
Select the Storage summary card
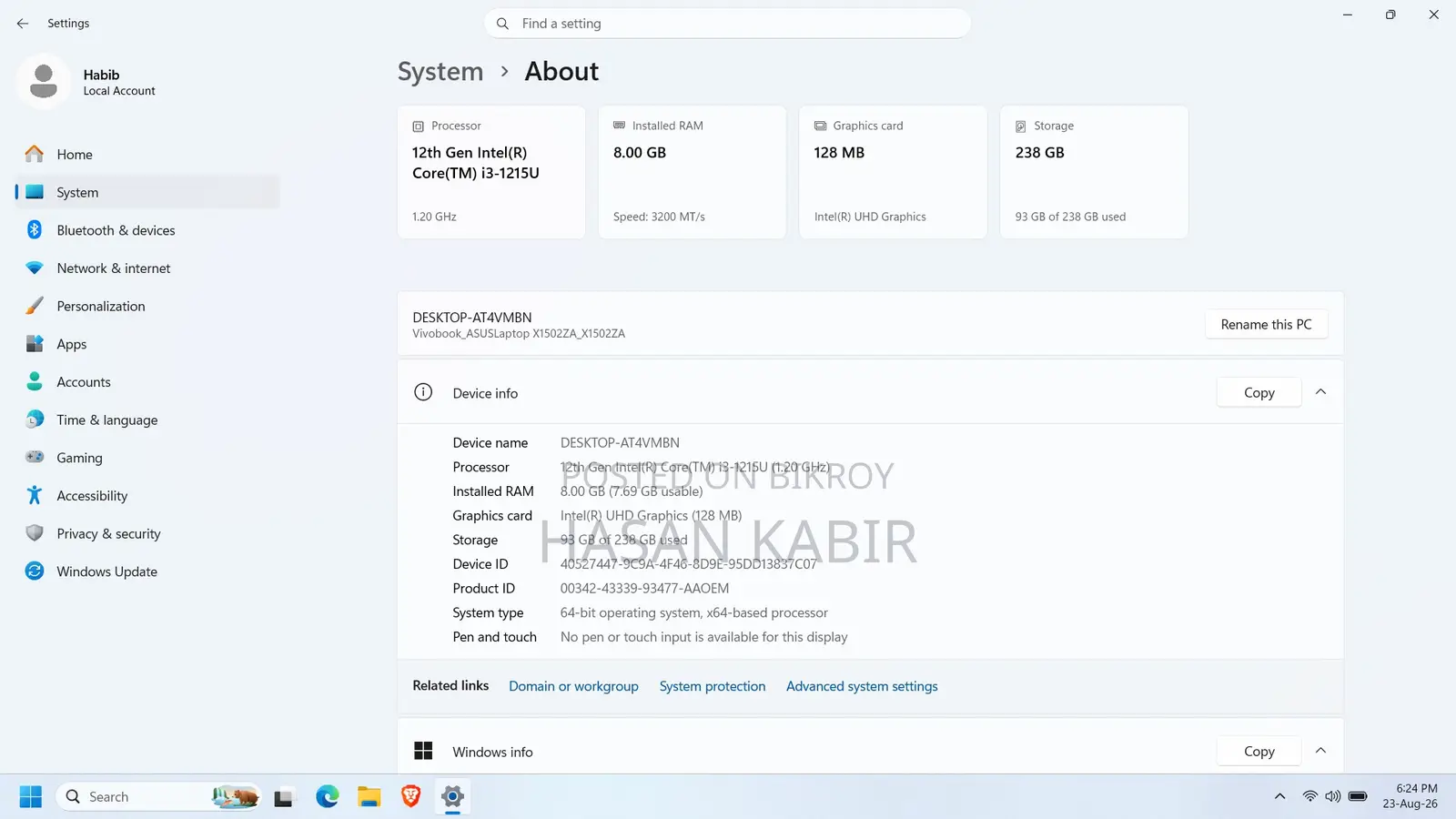pos(1094,173)
